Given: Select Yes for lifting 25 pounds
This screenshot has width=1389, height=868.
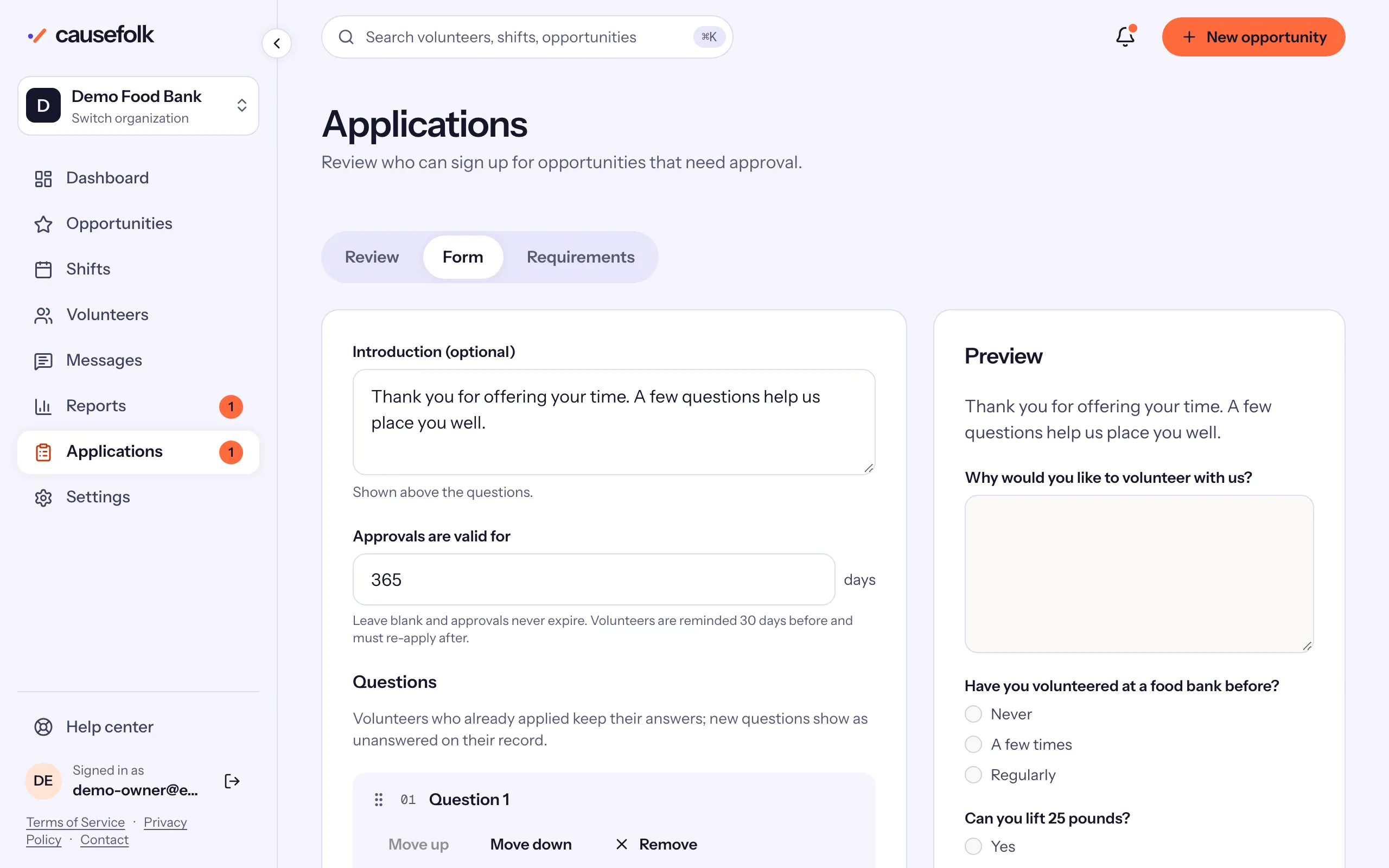Looking at the screenshot, I should click(973, 846).
